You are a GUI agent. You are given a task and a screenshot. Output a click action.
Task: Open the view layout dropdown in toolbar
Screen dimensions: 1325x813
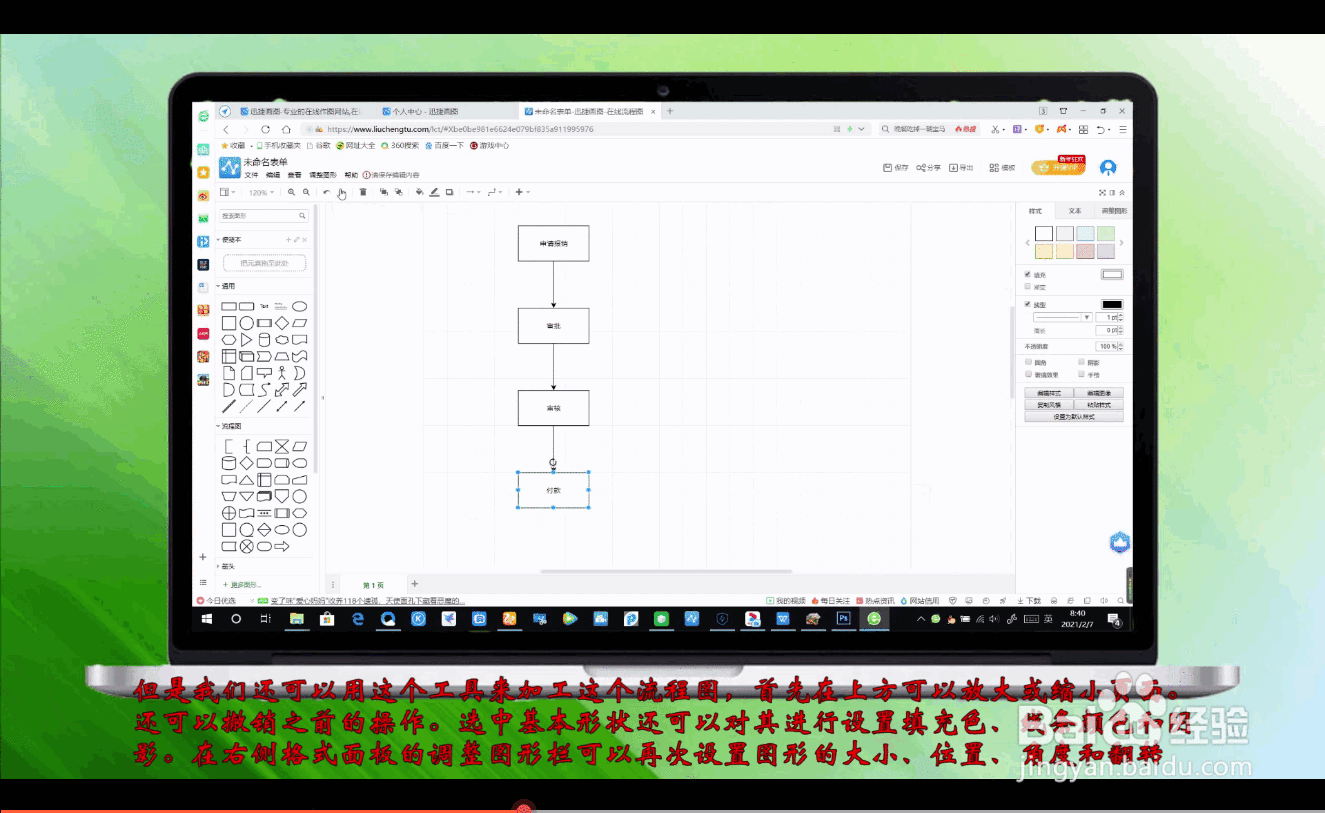(x=228, y=192)
